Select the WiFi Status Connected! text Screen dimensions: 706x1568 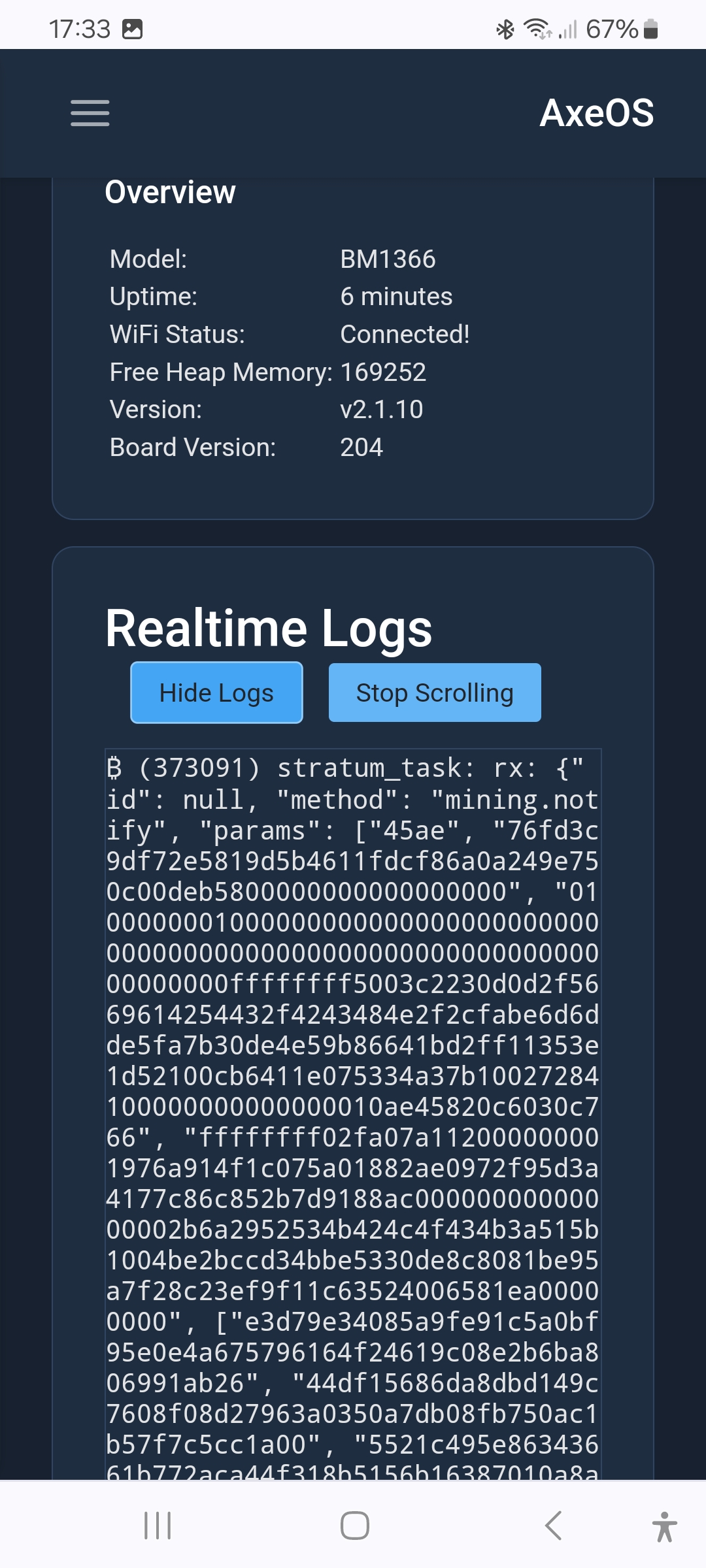pyautogui.click(x=405, y=335)
